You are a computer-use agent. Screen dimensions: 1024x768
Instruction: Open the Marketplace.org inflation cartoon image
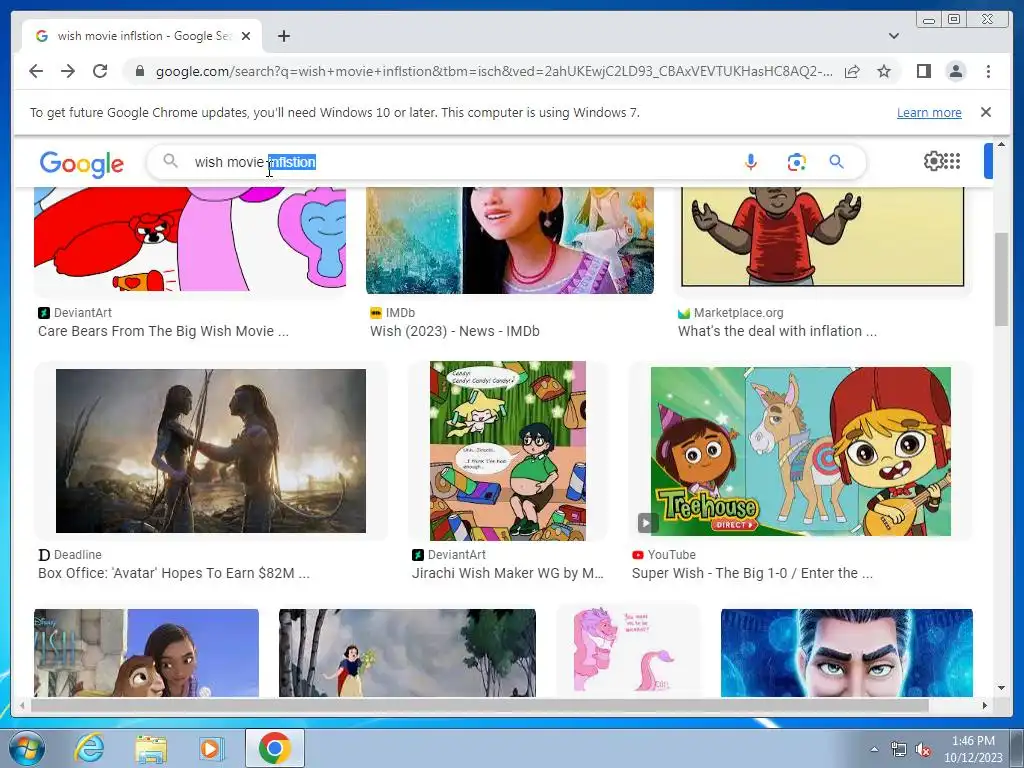pos(822,236)
